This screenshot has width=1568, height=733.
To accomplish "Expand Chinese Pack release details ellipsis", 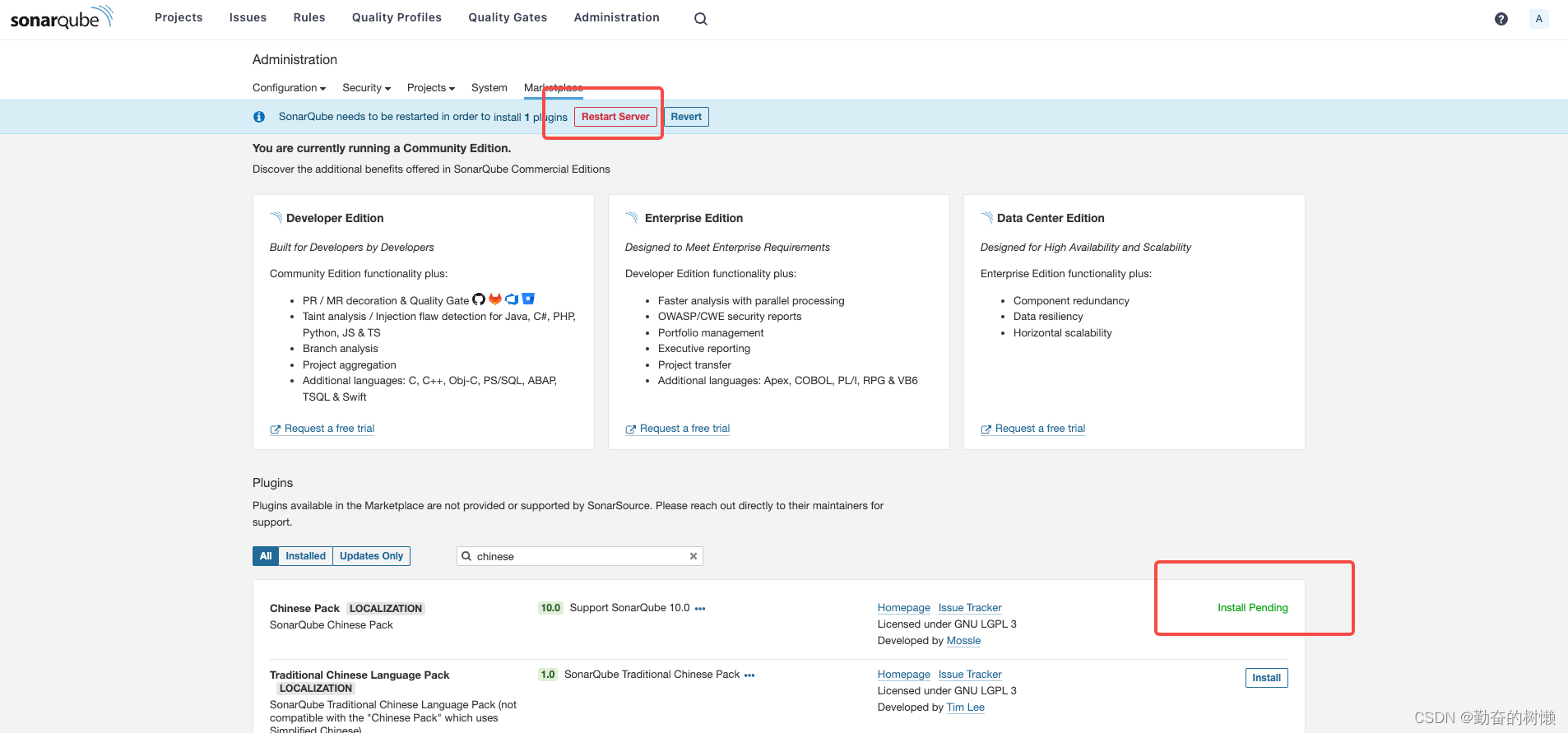I will pos(700,609).
